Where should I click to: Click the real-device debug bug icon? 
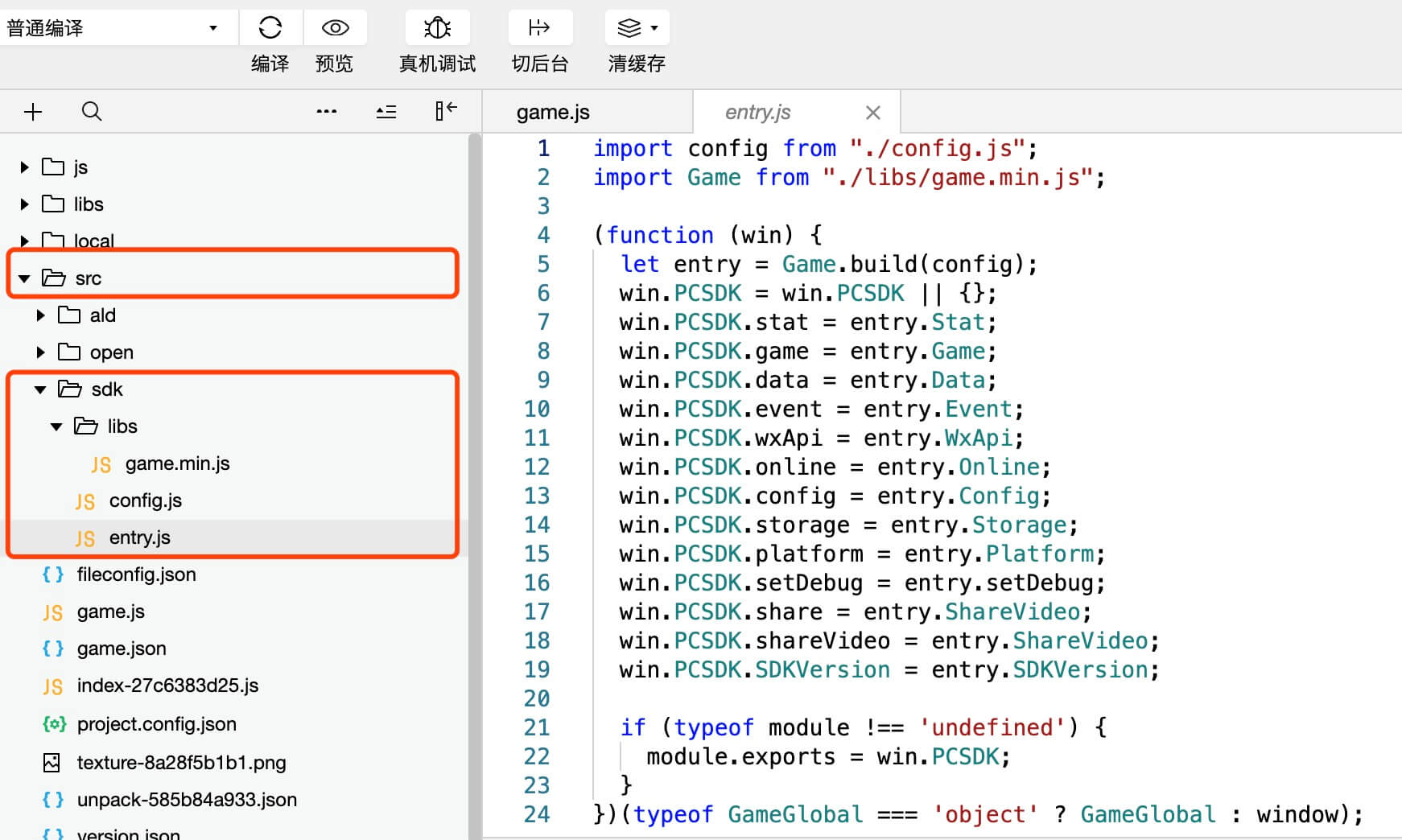(437, 28)
